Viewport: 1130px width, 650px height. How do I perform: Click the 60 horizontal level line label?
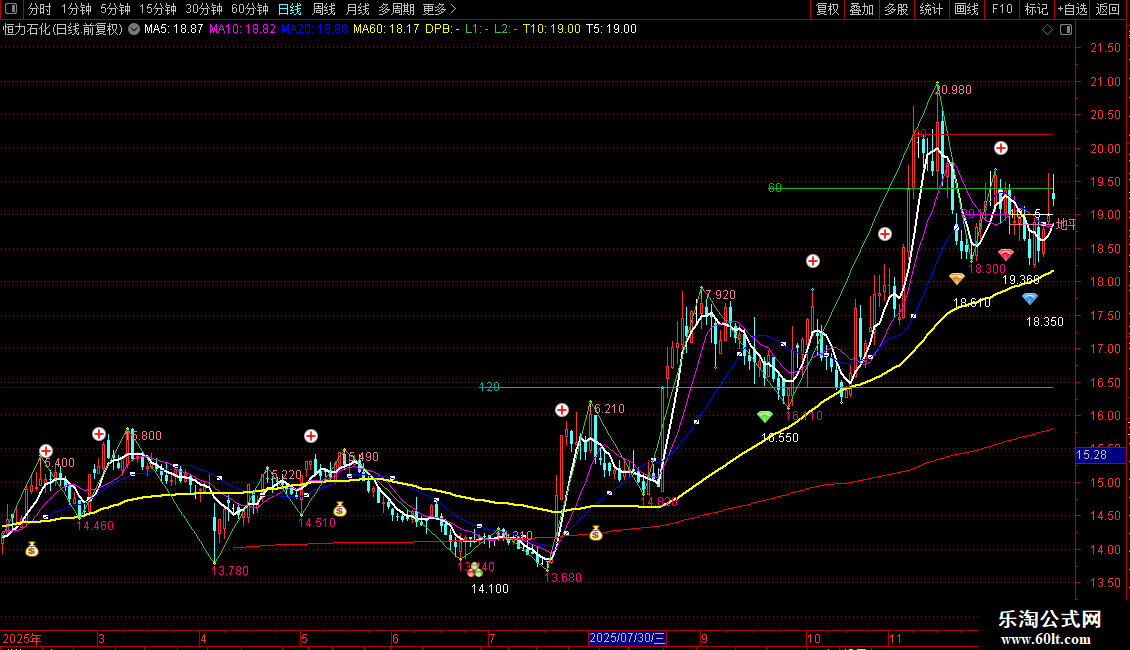click(x=775, y=188)
